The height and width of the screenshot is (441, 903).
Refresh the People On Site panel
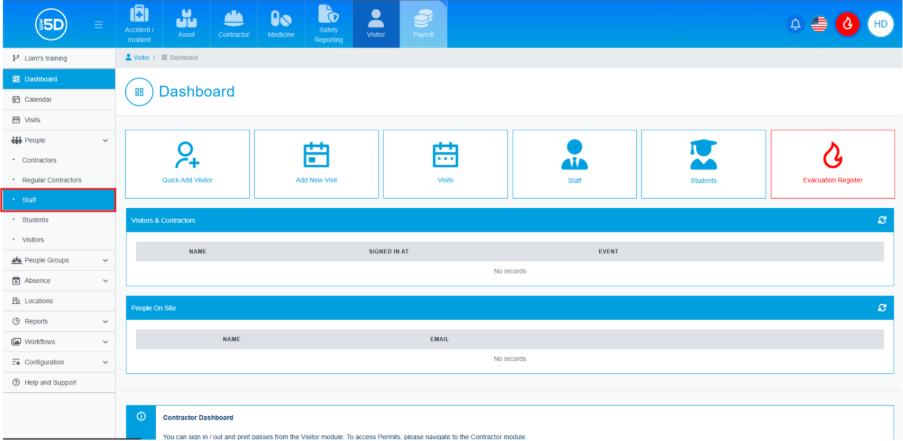coord(882,307)
